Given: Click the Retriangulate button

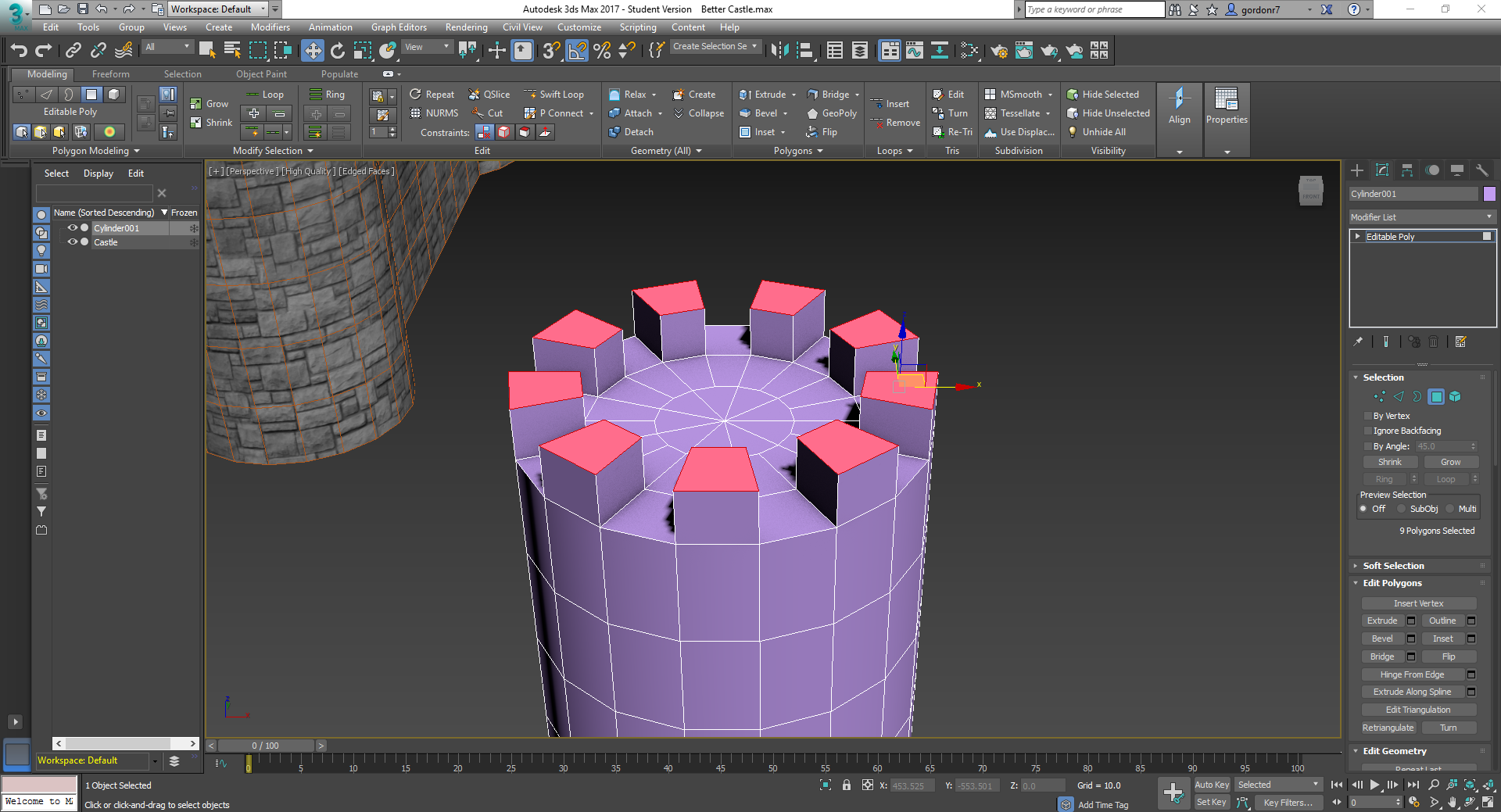Looking at the screenshot, I should tap(1388, 727).
